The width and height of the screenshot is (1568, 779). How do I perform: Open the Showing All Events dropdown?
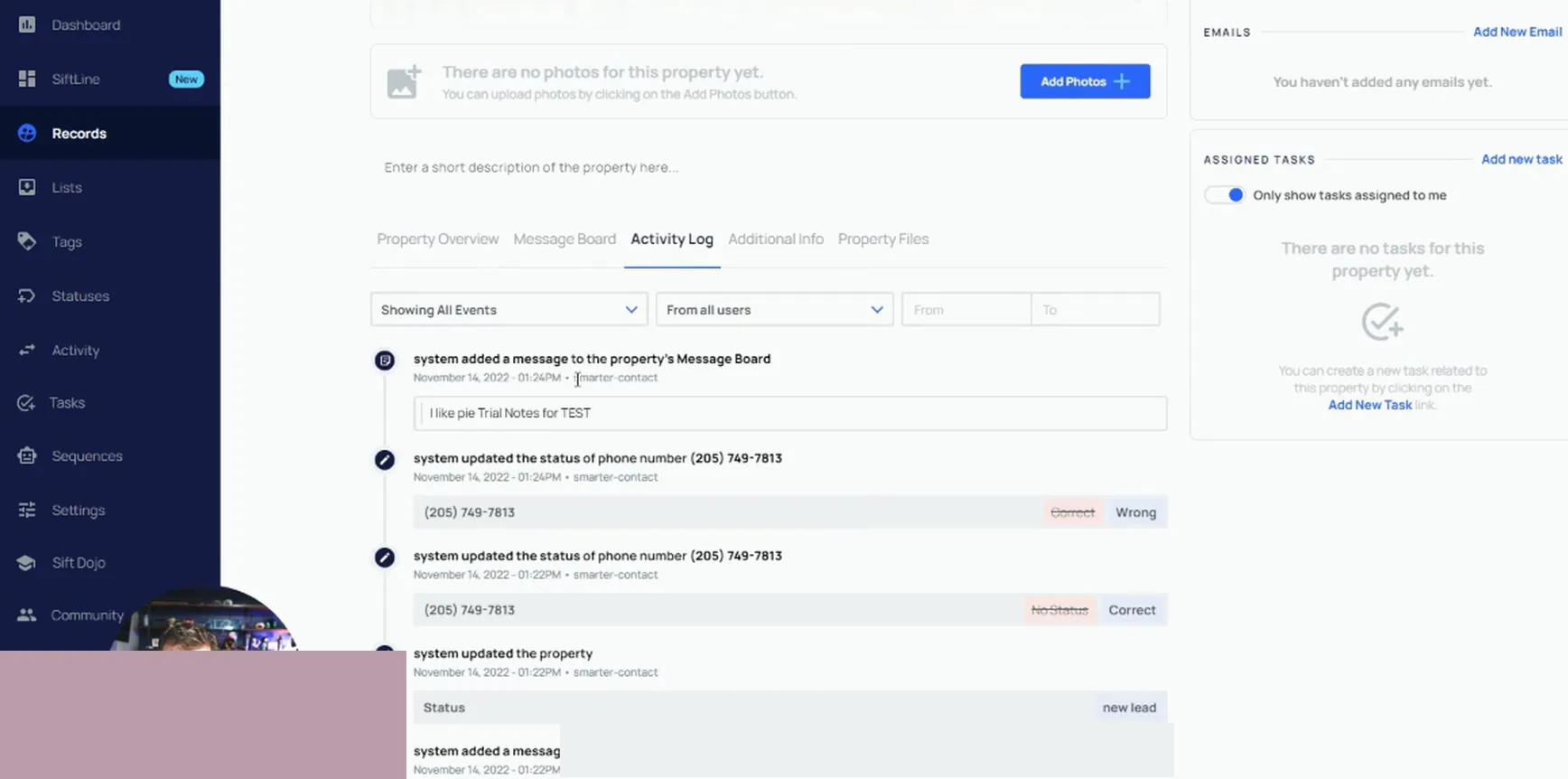(x=509, y=309)
